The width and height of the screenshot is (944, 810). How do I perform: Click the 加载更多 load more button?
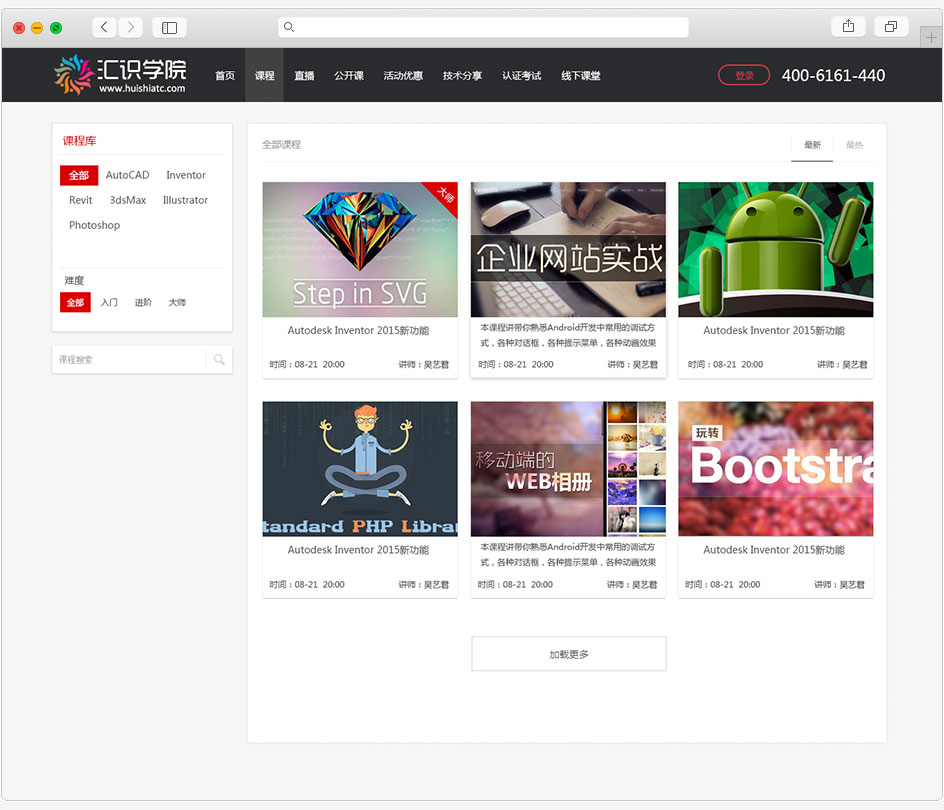click(568, 654)
